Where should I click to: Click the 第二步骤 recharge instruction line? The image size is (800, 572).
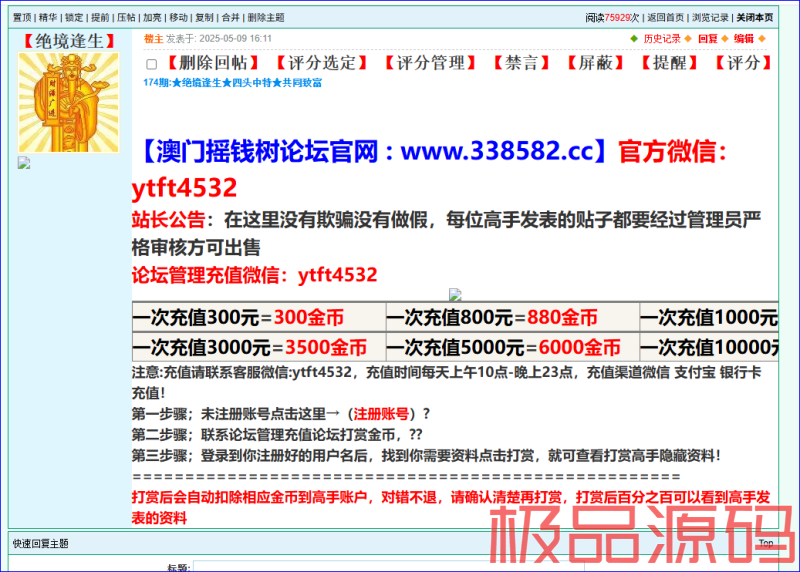[277, 435]
